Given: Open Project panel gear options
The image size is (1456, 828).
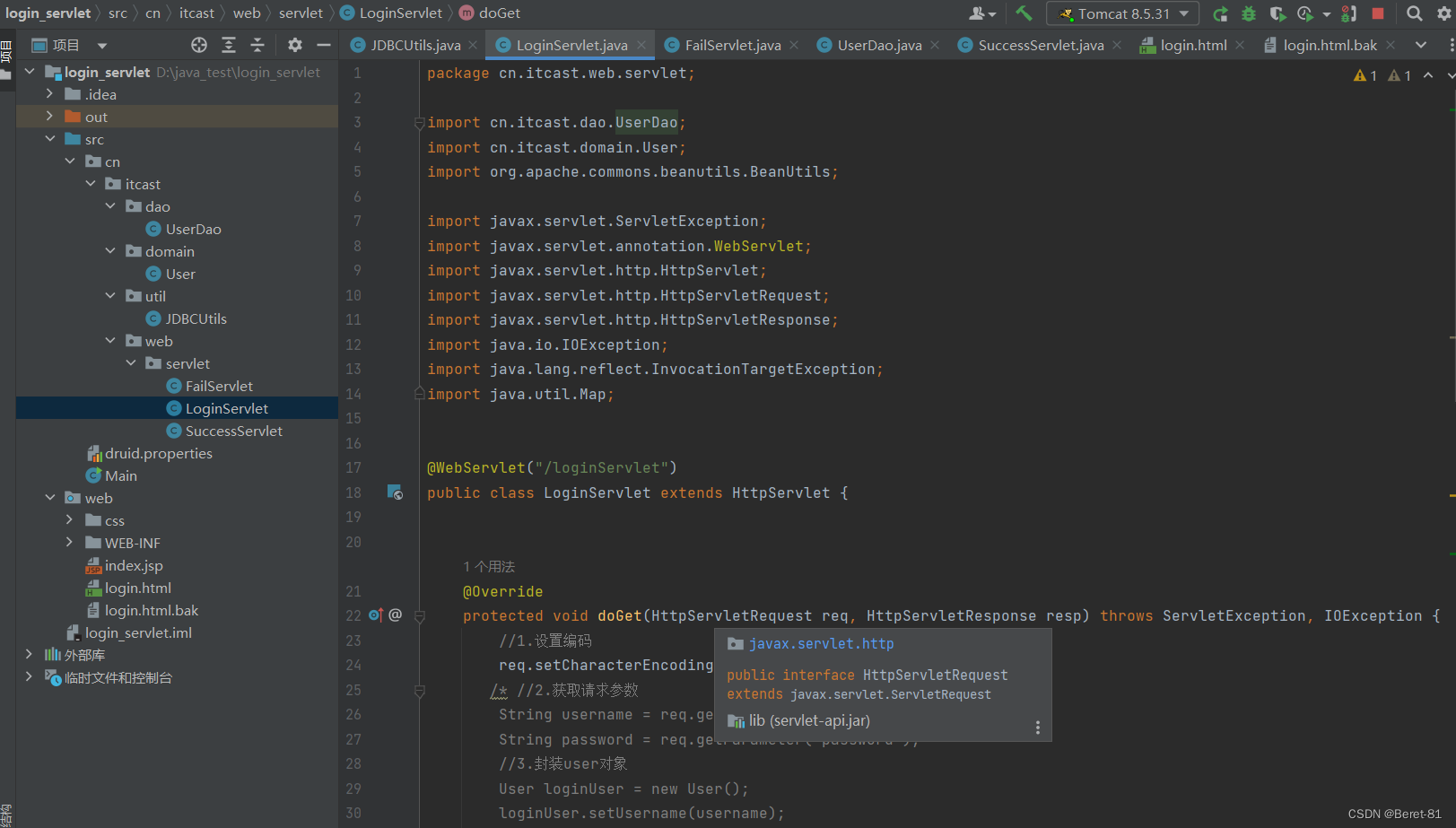Looking at the screenshot, I should click(295, 45).
